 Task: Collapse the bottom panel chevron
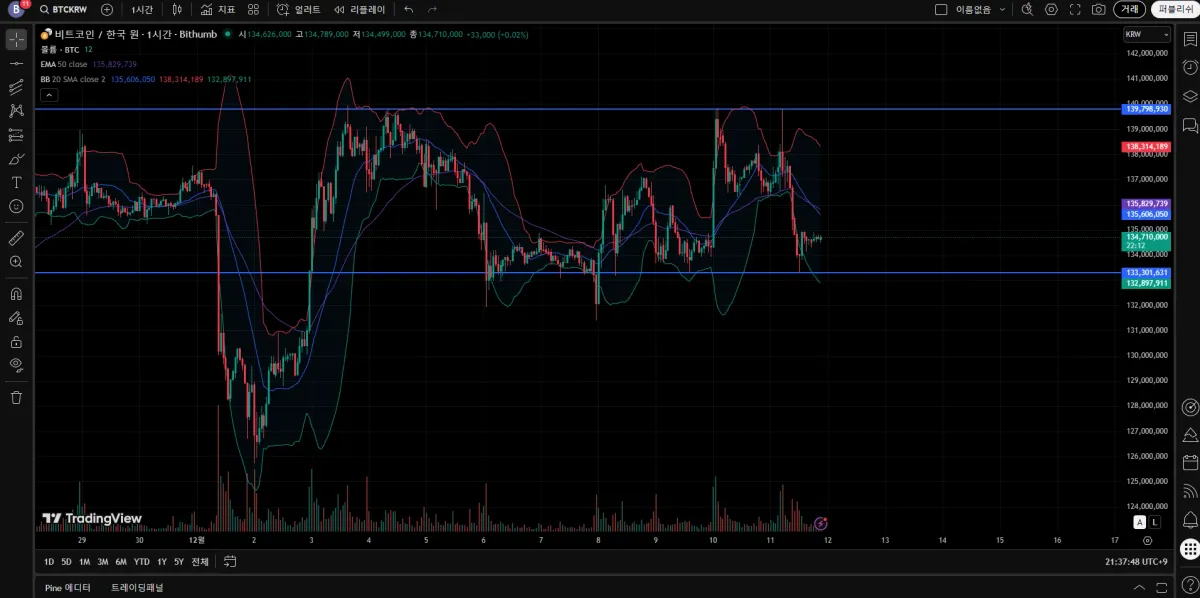[x=1138, y=587]
